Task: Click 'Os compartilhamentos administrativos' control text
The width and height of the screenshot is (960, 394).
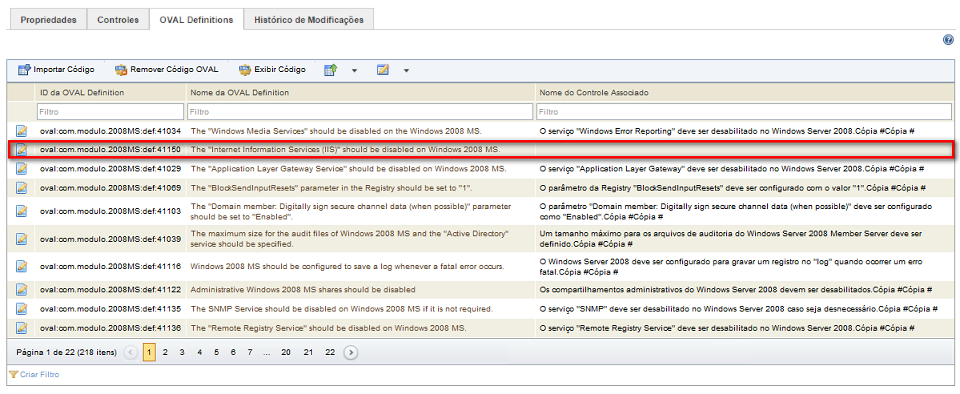Action: tap(735, 289)
